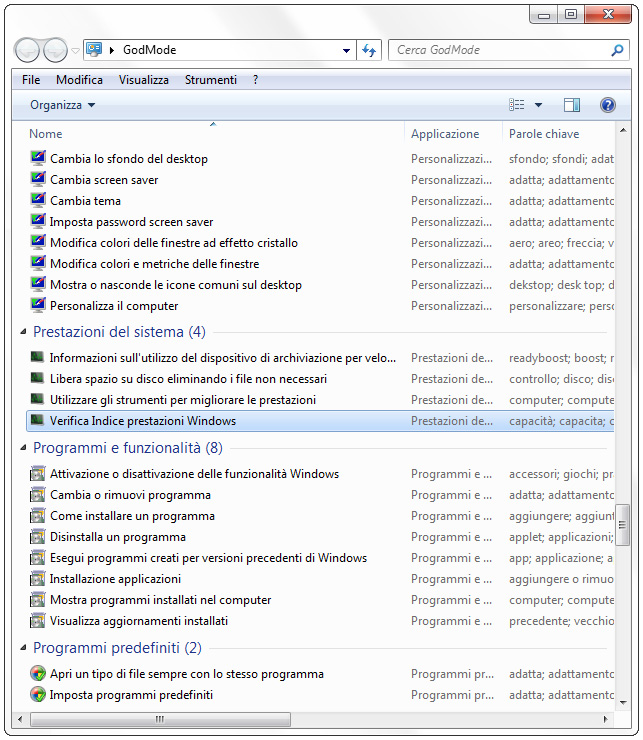Image resolution: width=643 pixels, height=740 pixels.
Task: Click the Programmi predefiniti (2) group header
Action: [117, 648]
